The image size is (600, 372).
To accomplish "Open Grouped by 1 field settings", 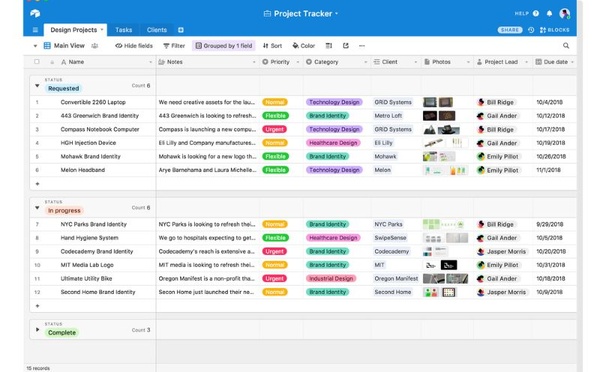I will (224, 46).
